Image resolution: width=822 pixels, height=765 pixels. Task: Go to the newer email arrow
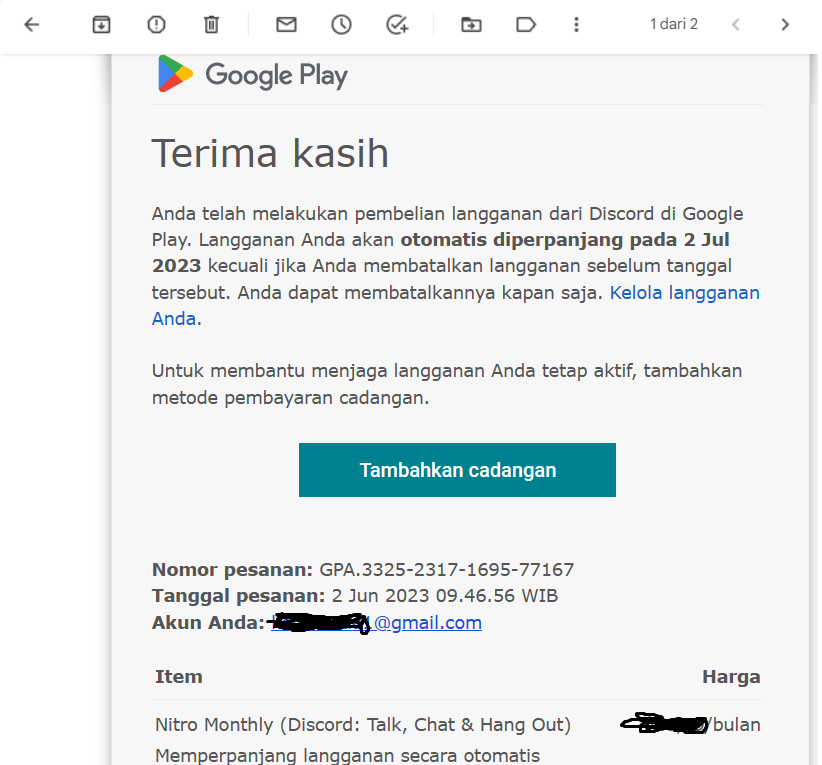[x=736, y=25]
